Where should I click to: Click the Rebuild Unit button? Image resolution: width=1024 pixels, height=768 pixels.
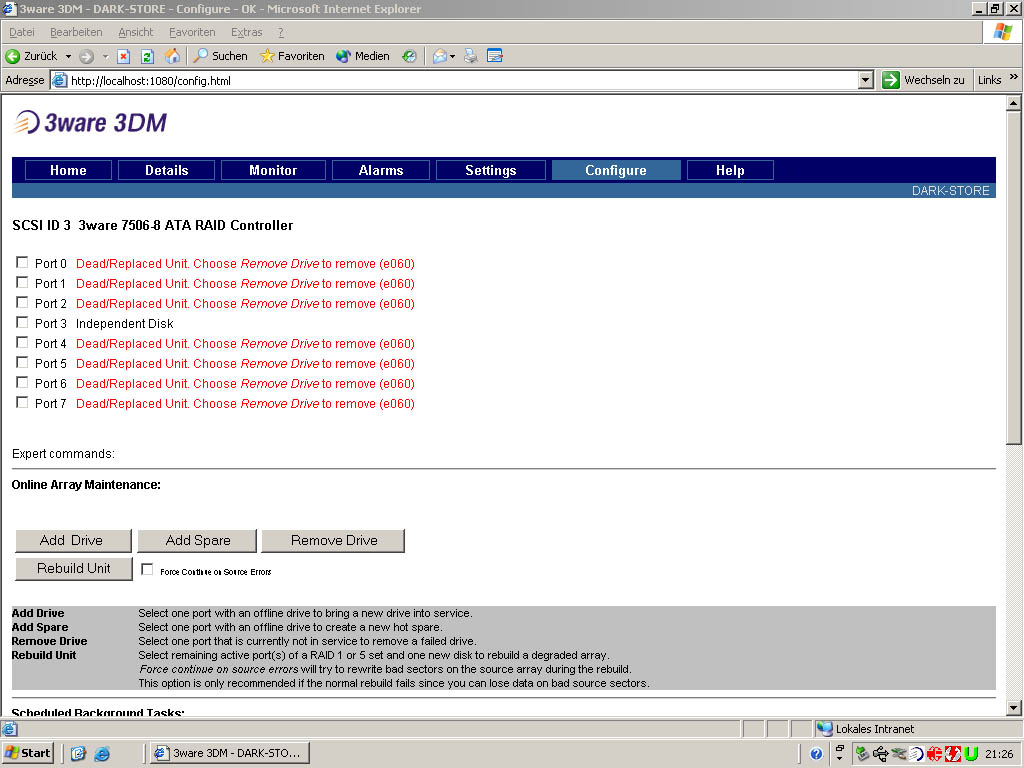[x=74, y=568]
